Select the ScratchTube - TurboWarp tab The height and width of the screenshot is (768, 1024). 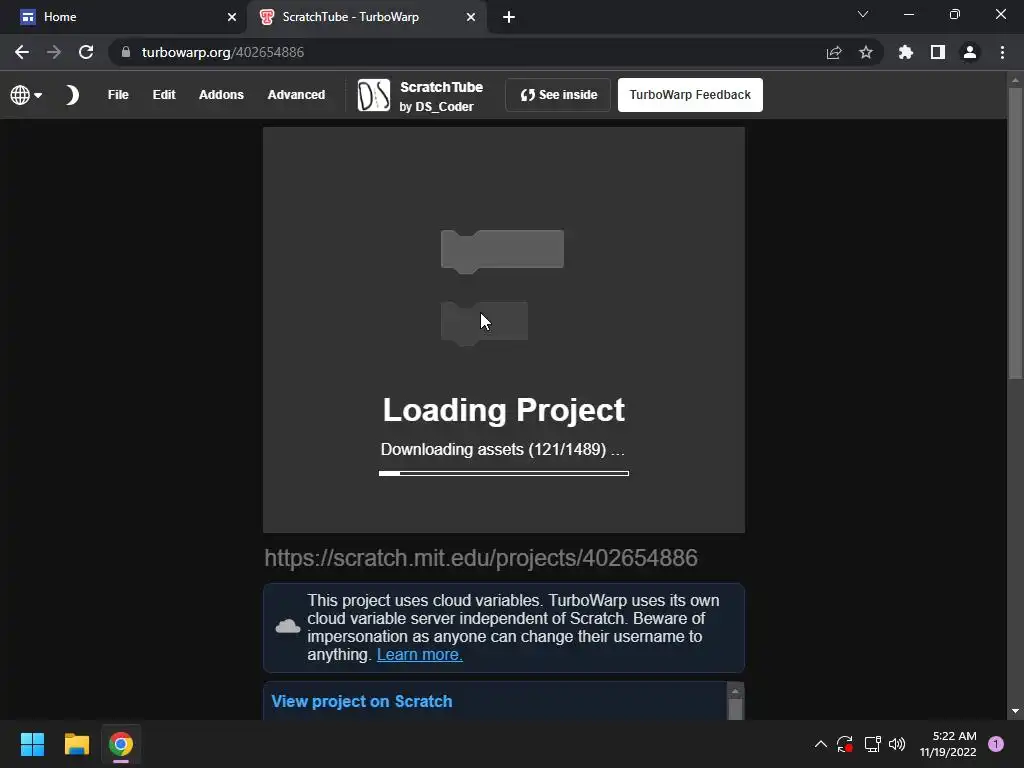pos(366,17)
